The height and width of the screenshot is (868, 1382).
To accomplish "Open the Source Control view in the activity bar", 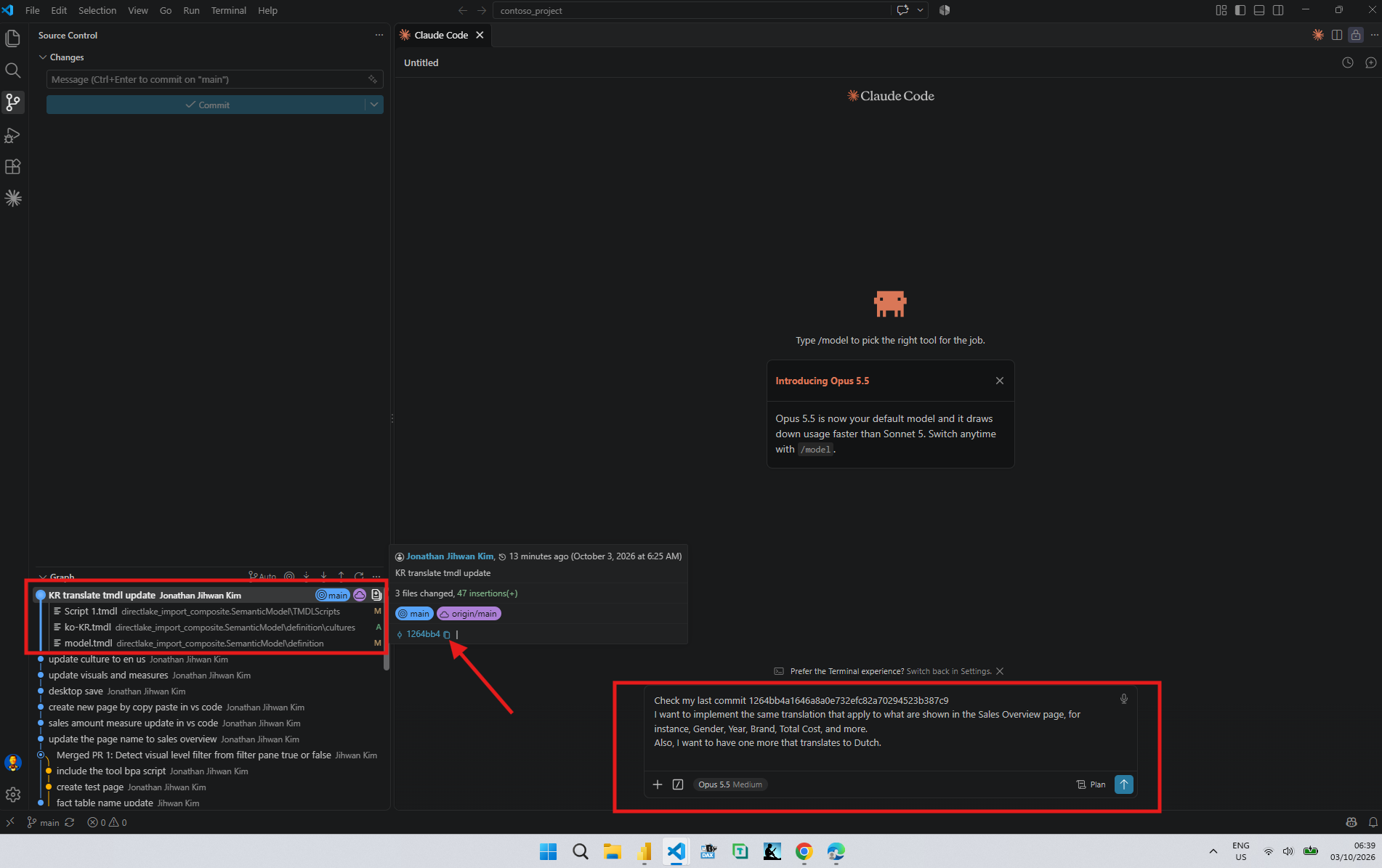I will [13, 102].
